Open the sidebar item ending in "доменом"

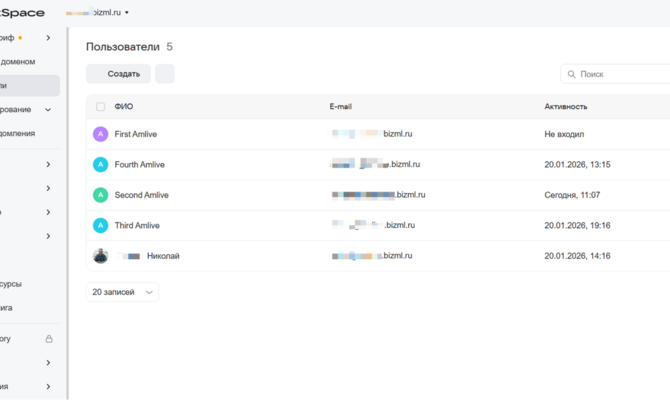pyautogui.click(x=22, y=62)
